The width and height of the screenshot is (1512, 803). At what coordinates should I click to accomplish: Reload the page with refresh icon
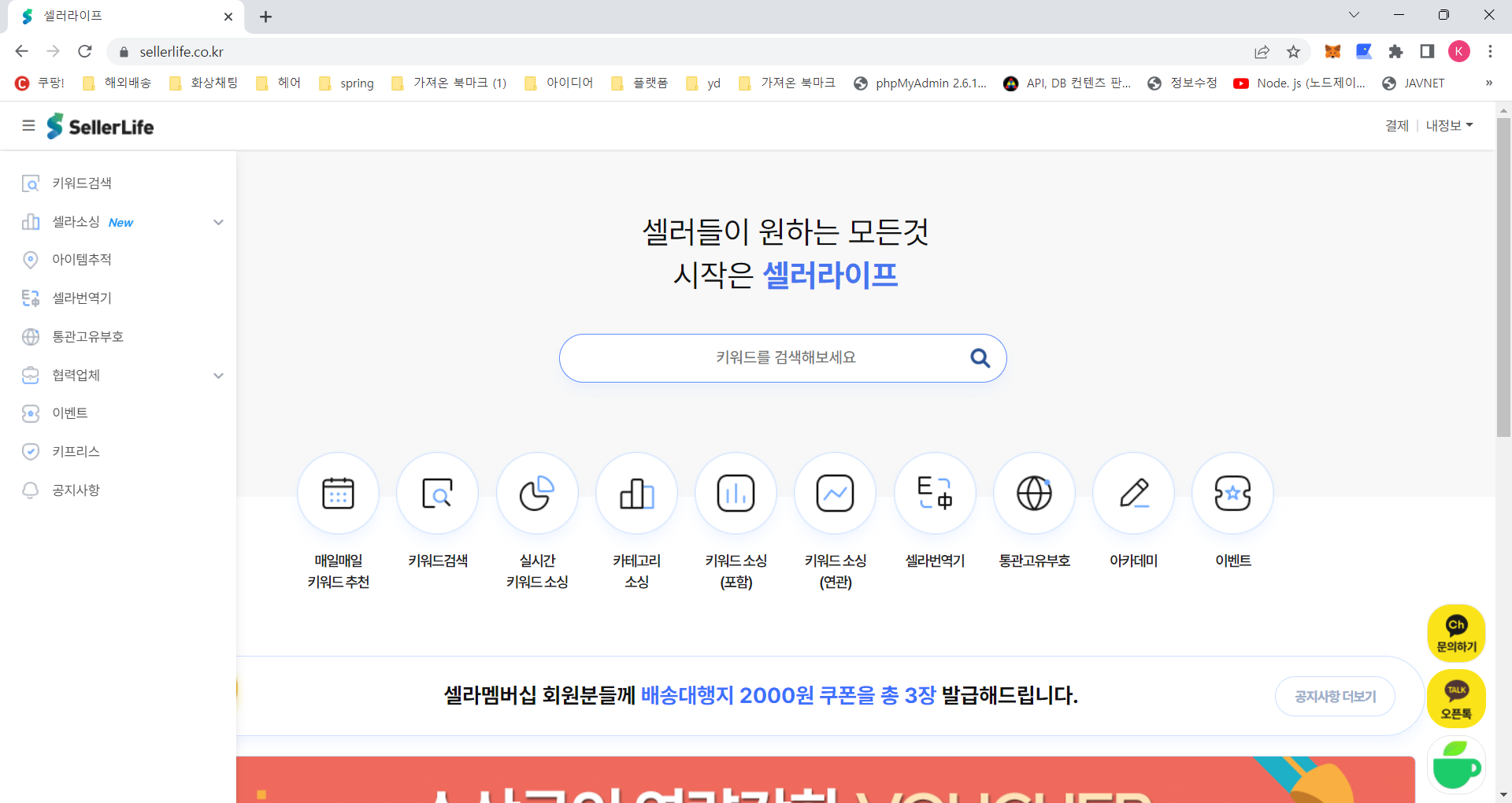coord(85,51)
